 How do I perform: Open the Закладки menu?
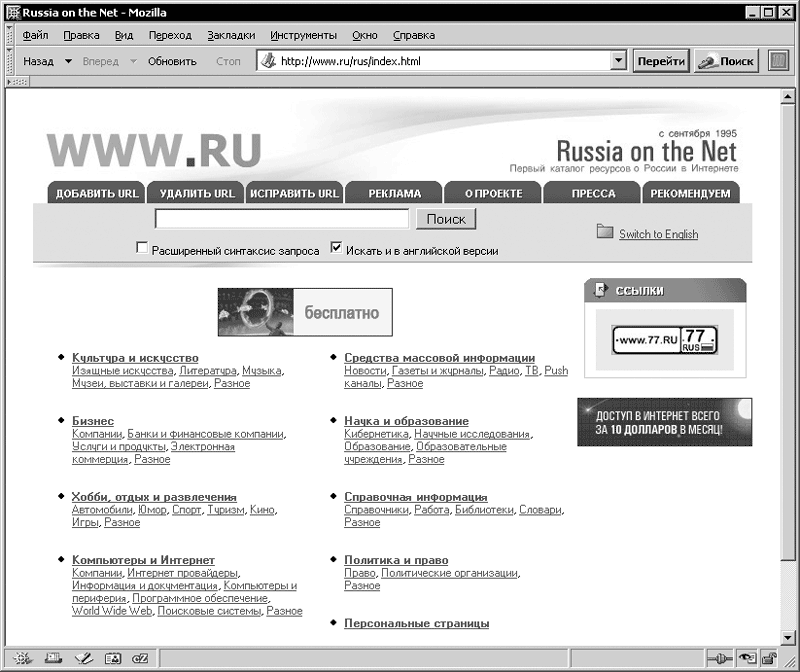click(x=231, y=35)
